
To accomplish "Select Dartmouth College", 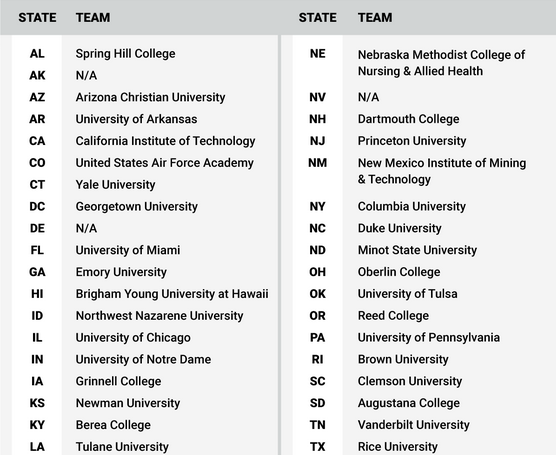I will (408, 119).
